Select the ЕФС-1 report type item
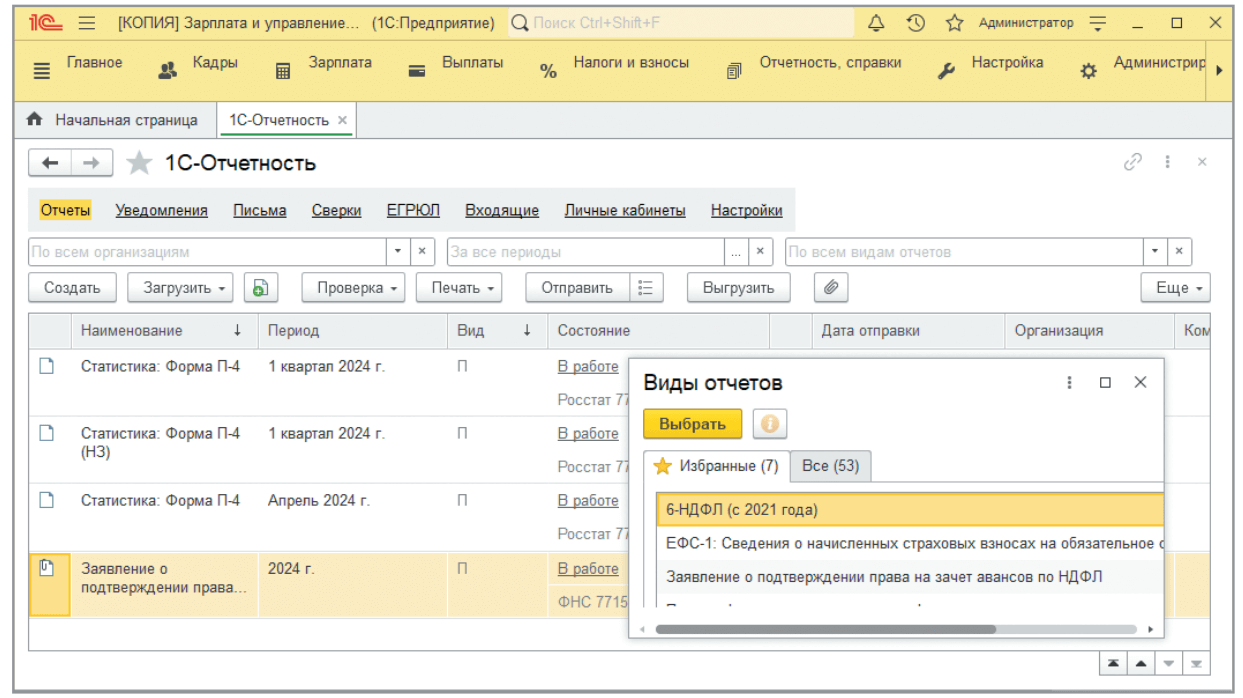The image size is (1243, 698). [910, 543]
